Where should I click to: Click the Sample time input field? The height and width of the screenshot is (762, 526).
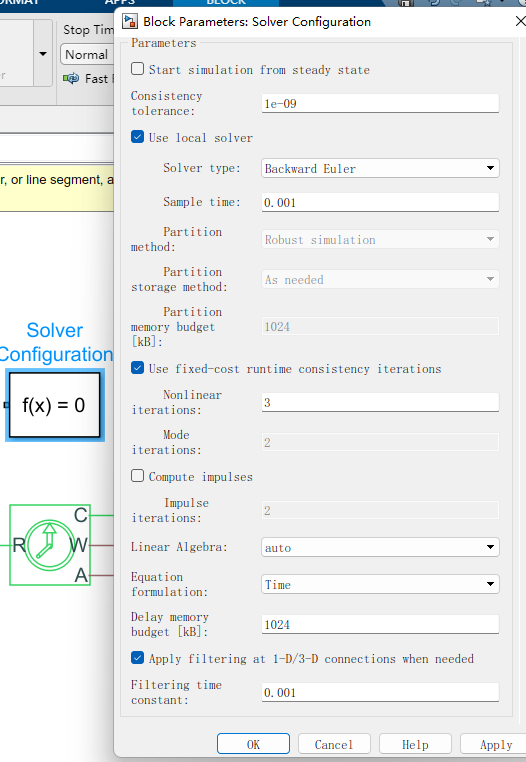coord(380,202)
